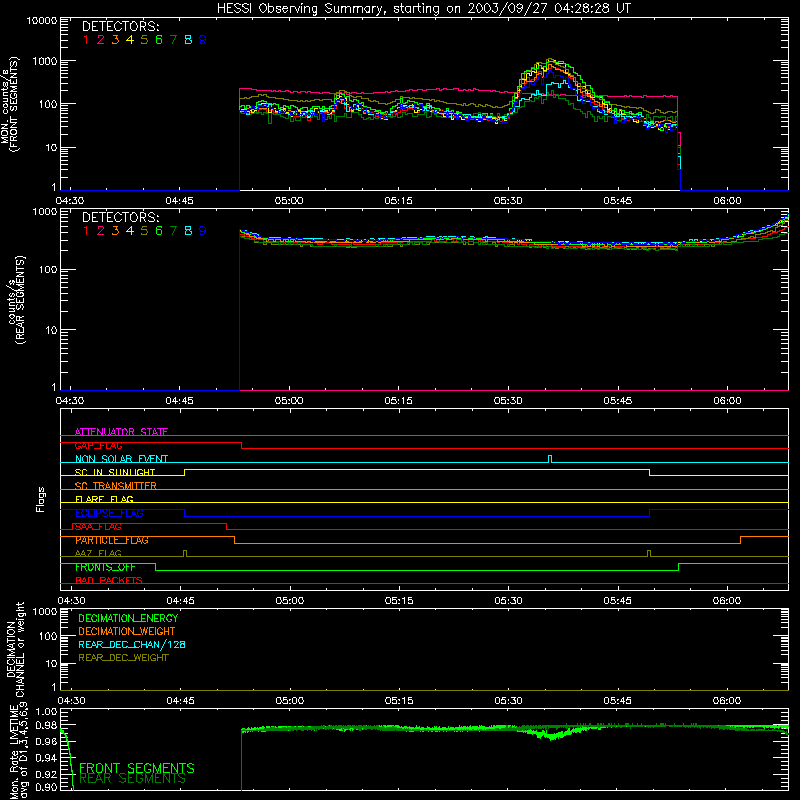Click blue detector 9 in rear segments legend
The height and width of the screenshot is (800, 800).
point(203,231)
